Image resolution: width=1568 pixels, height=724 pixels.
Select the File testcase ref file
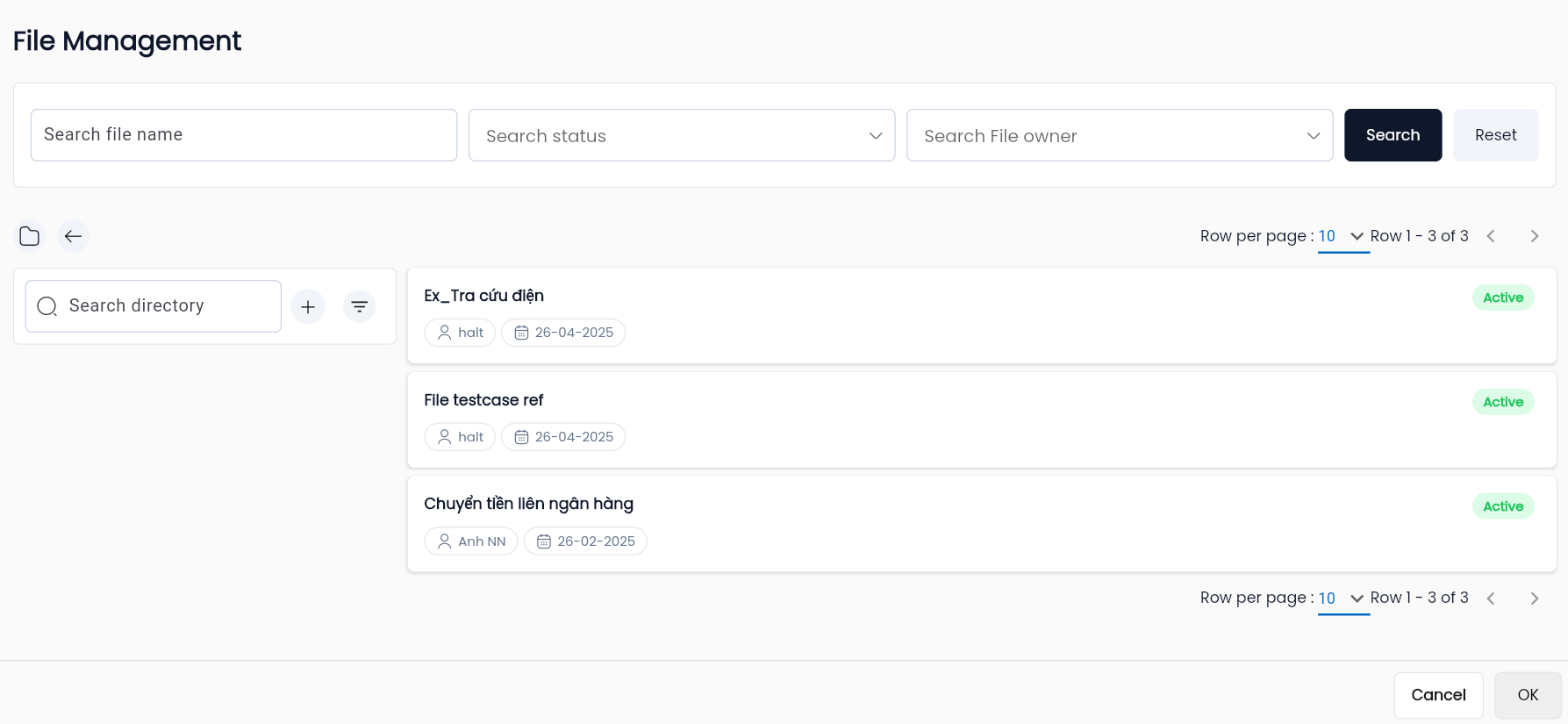[x=982, y=420]
